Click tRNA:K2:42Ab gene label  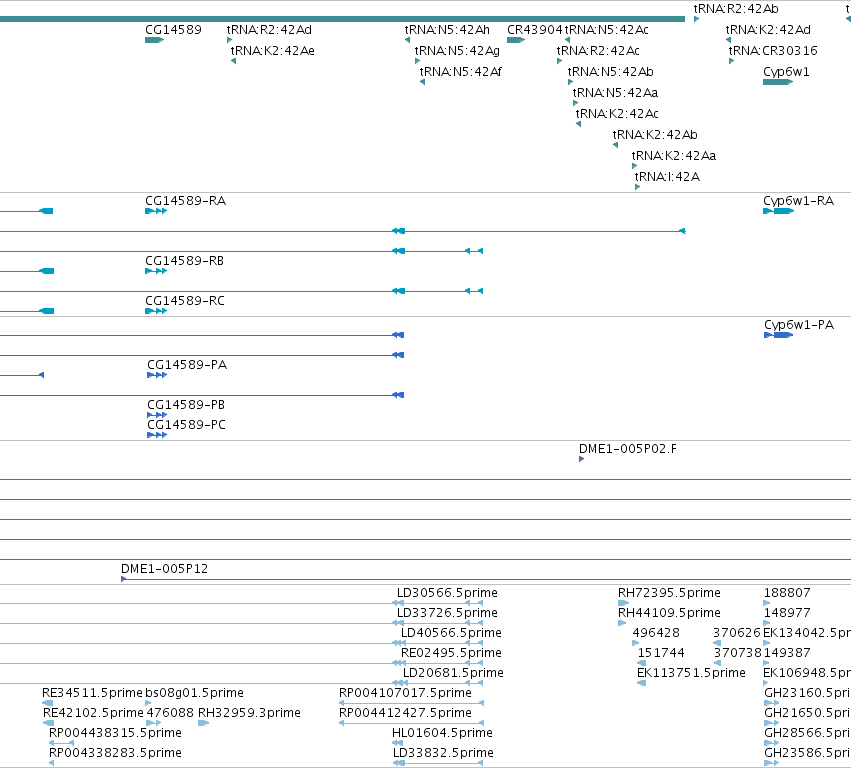pyautogui.click(x=655, y=135)
